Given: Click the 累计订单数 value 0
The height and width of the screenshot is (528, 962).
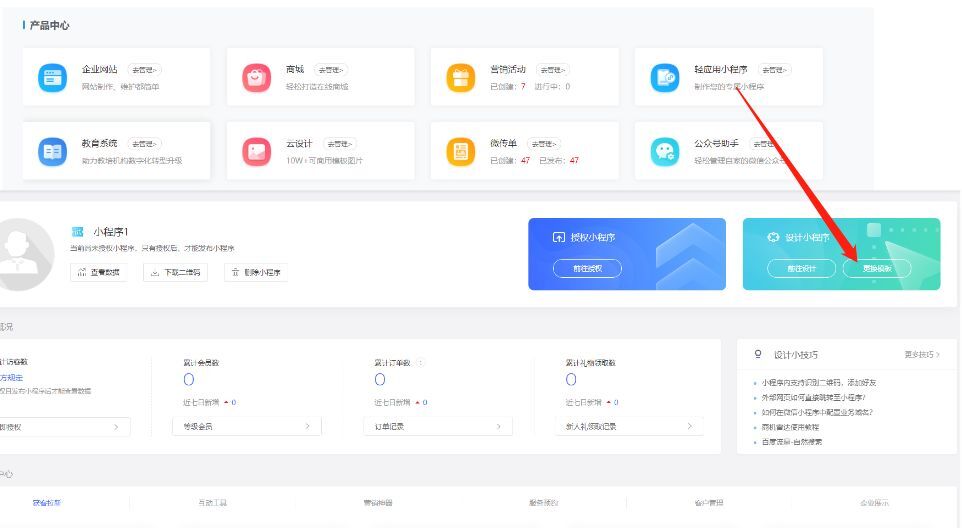Looking at the screenshot, I should (x=380, y=380).
